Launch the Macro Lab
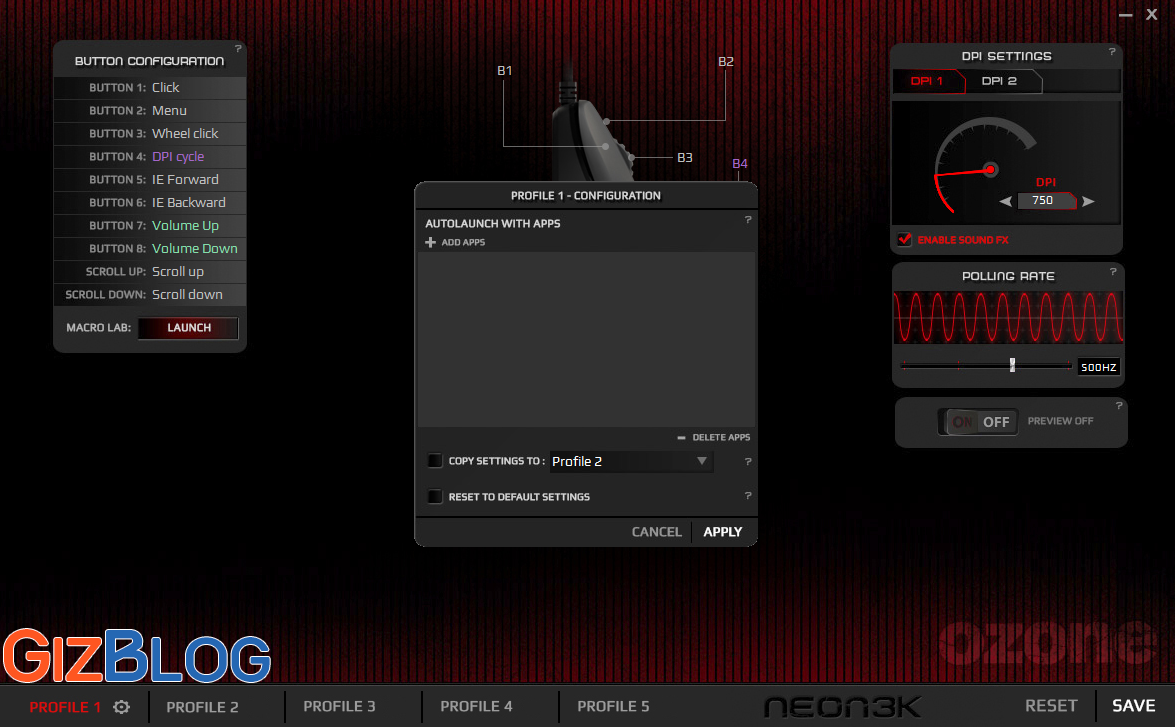1175x727 pixels. [x=188, y=328]
